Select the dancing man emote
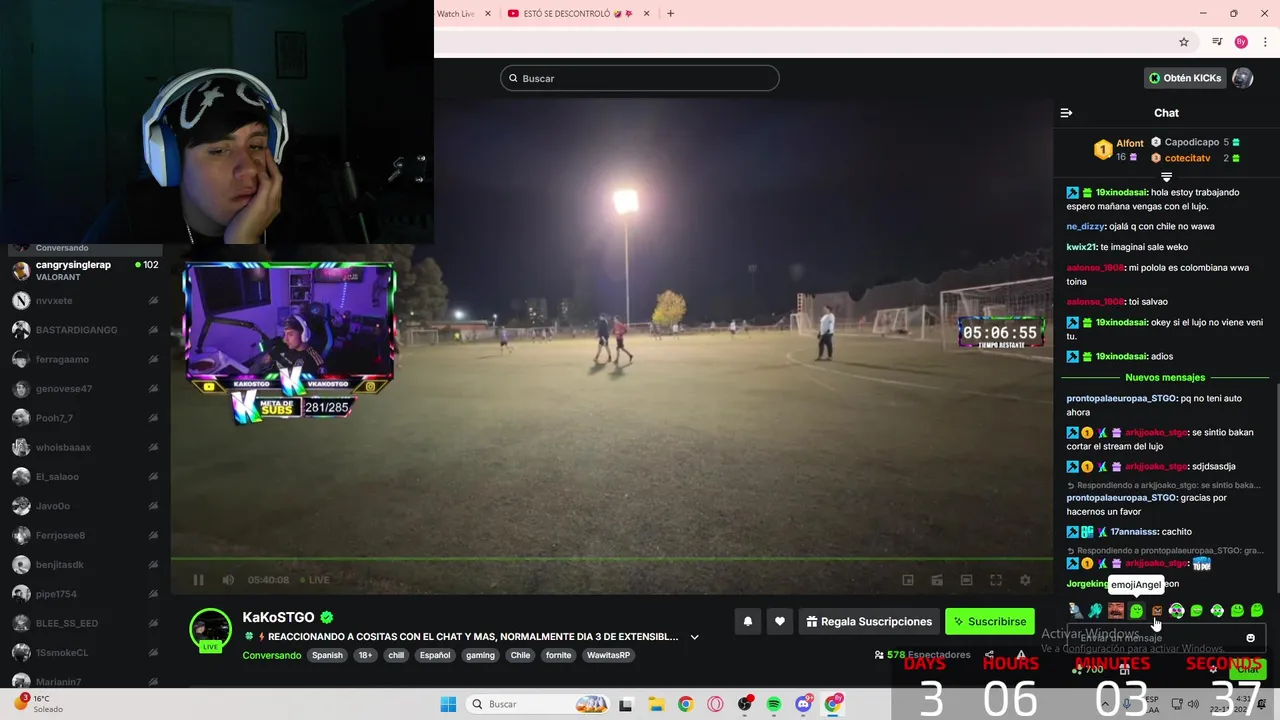Screen dimensions: 1280x720 point(1075,610)
